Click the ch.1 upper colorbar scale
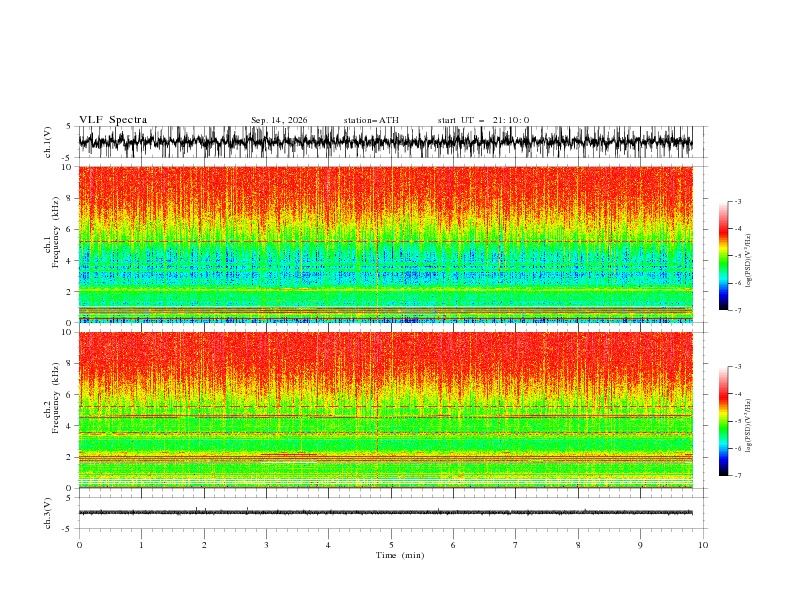The image size is (792, 612). tap(723, 255)
